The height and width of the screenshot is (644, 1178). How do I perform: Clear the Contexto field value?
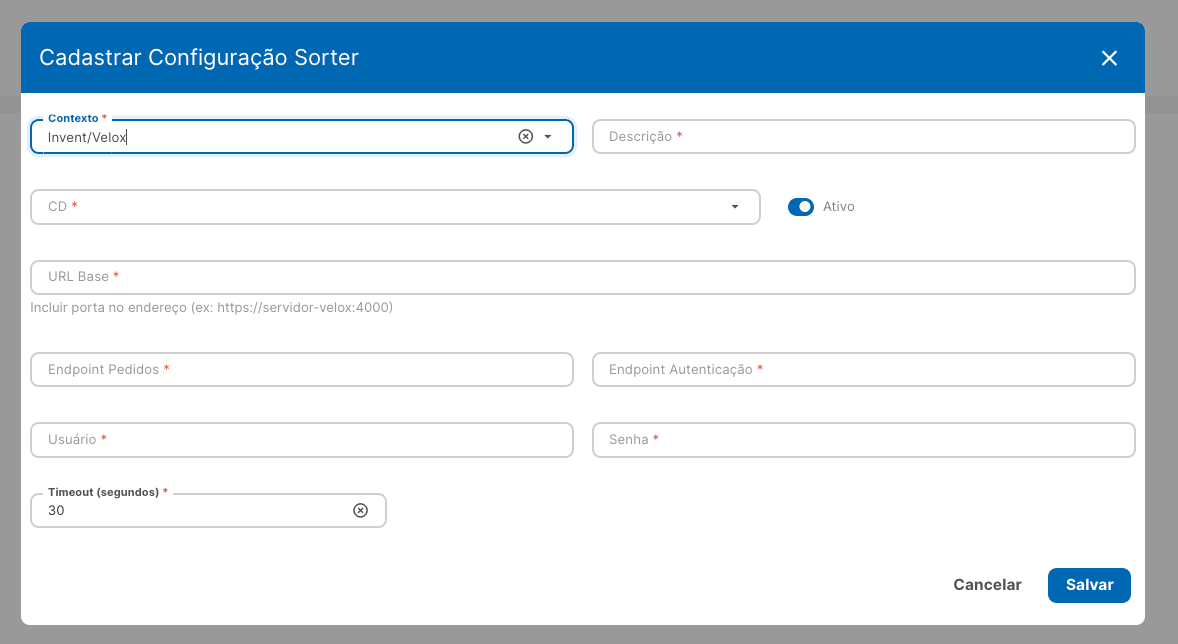[x=526, y=136]
